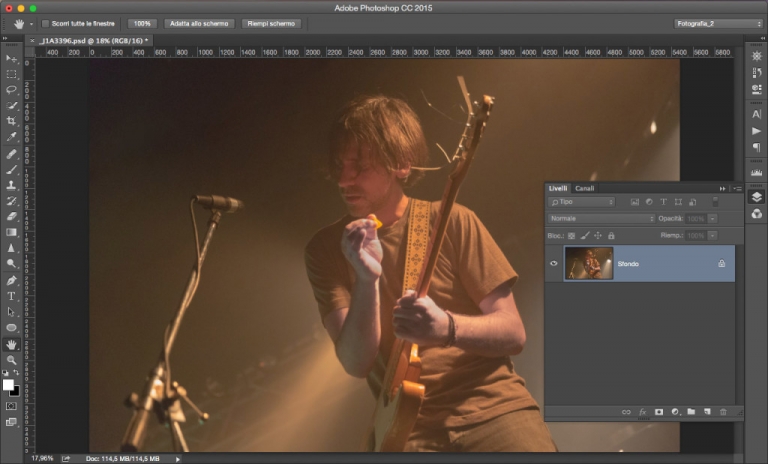Click the 100% zoom button
The width and height of the screenshot is (768, 464).
(x=142, y=24)
